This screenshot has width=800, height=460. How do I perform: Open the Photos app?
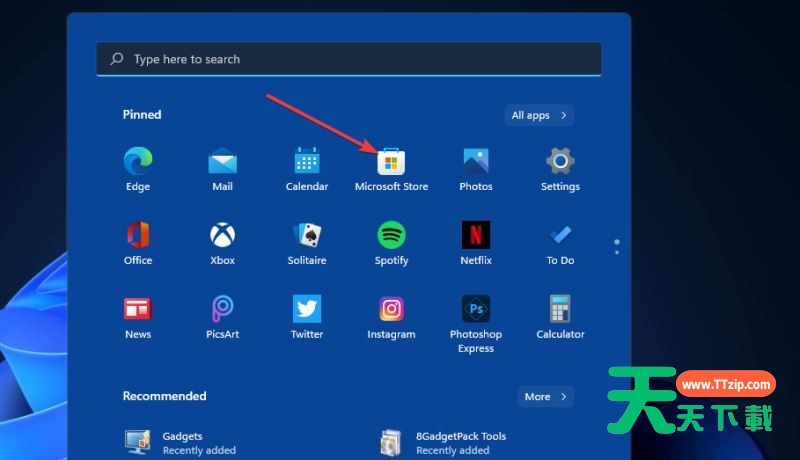(476, 169)
